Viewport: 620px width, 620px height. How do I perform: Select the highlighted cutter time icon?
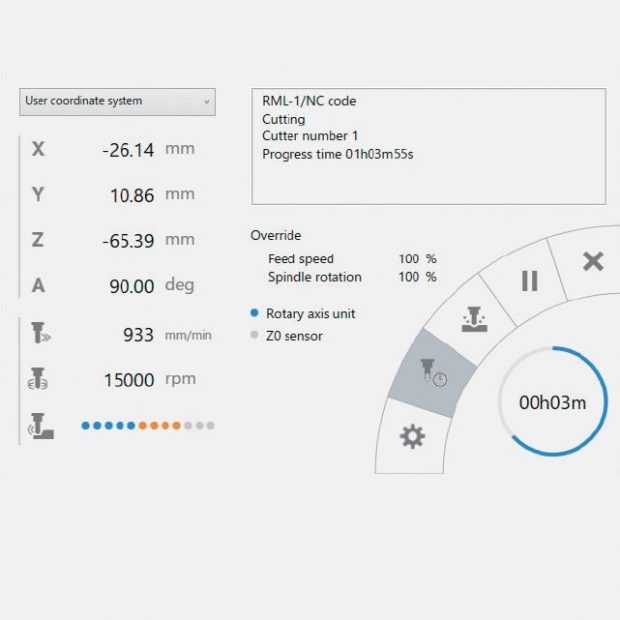pos(433,373)
